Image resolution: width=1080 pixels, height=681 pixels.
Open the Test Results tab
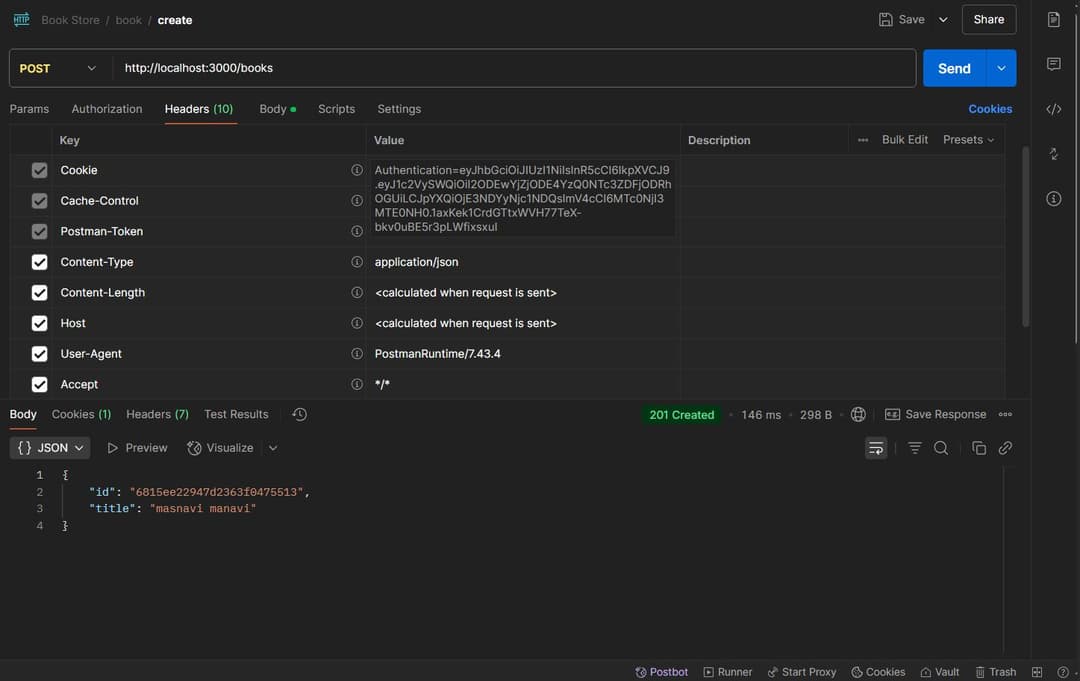click(x=235, y=413)
